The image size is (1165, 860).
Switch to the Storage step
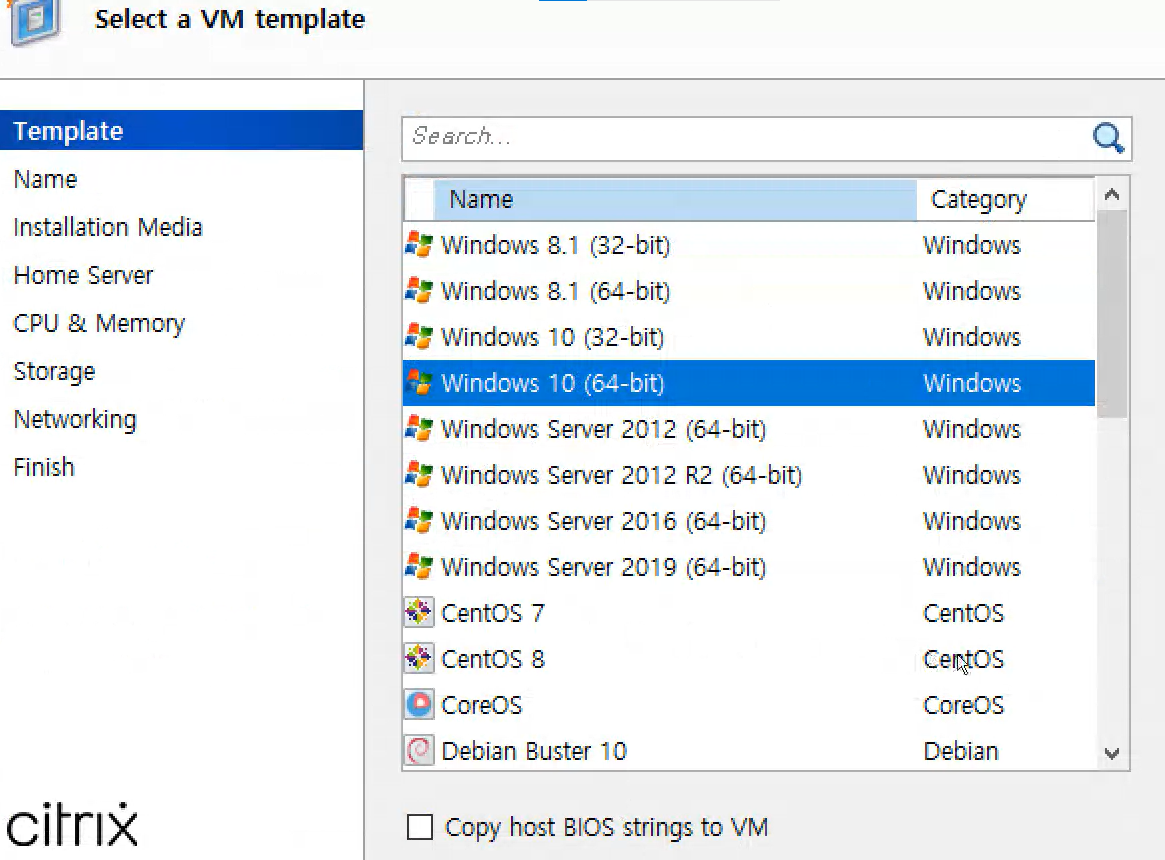coord(54,372)
